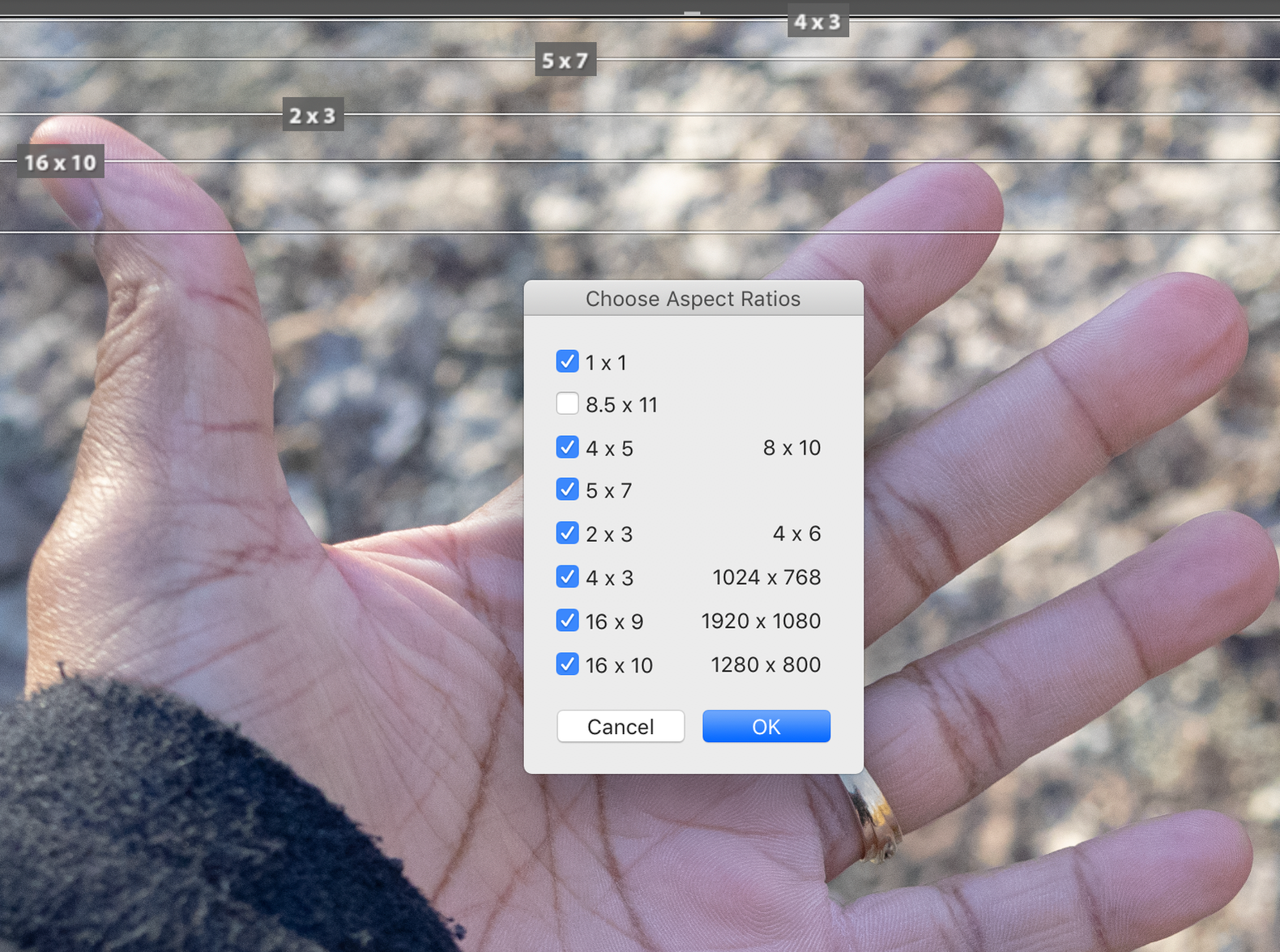Uncheck the 5 x 7 ratio checkbox

567,489
